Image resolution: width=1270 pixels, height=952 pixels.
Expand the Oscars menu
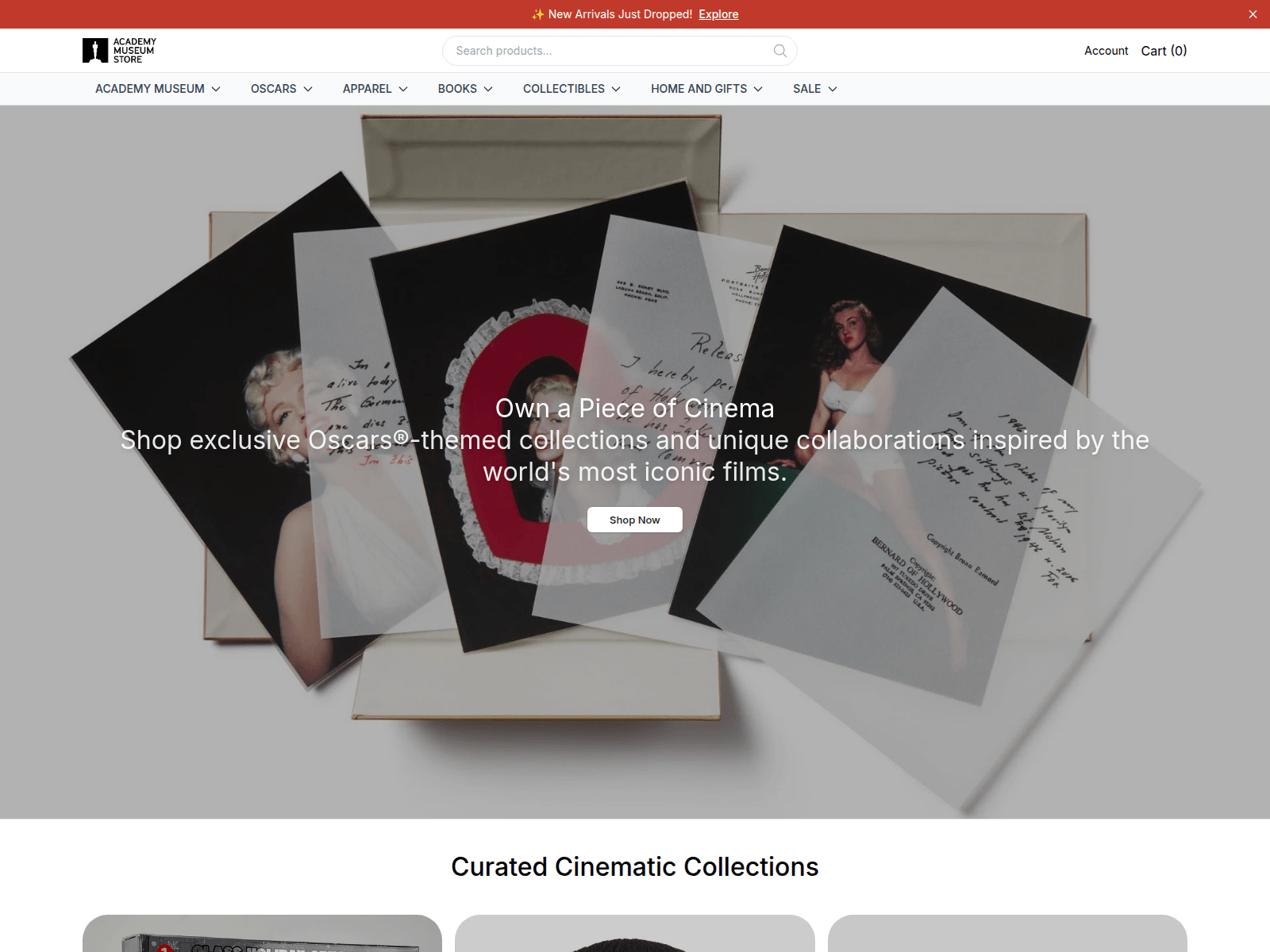pos(282,89)
